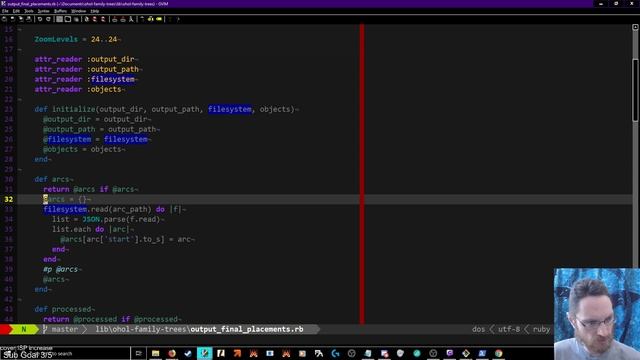Click the Print toolbar icon

point(29,19)
